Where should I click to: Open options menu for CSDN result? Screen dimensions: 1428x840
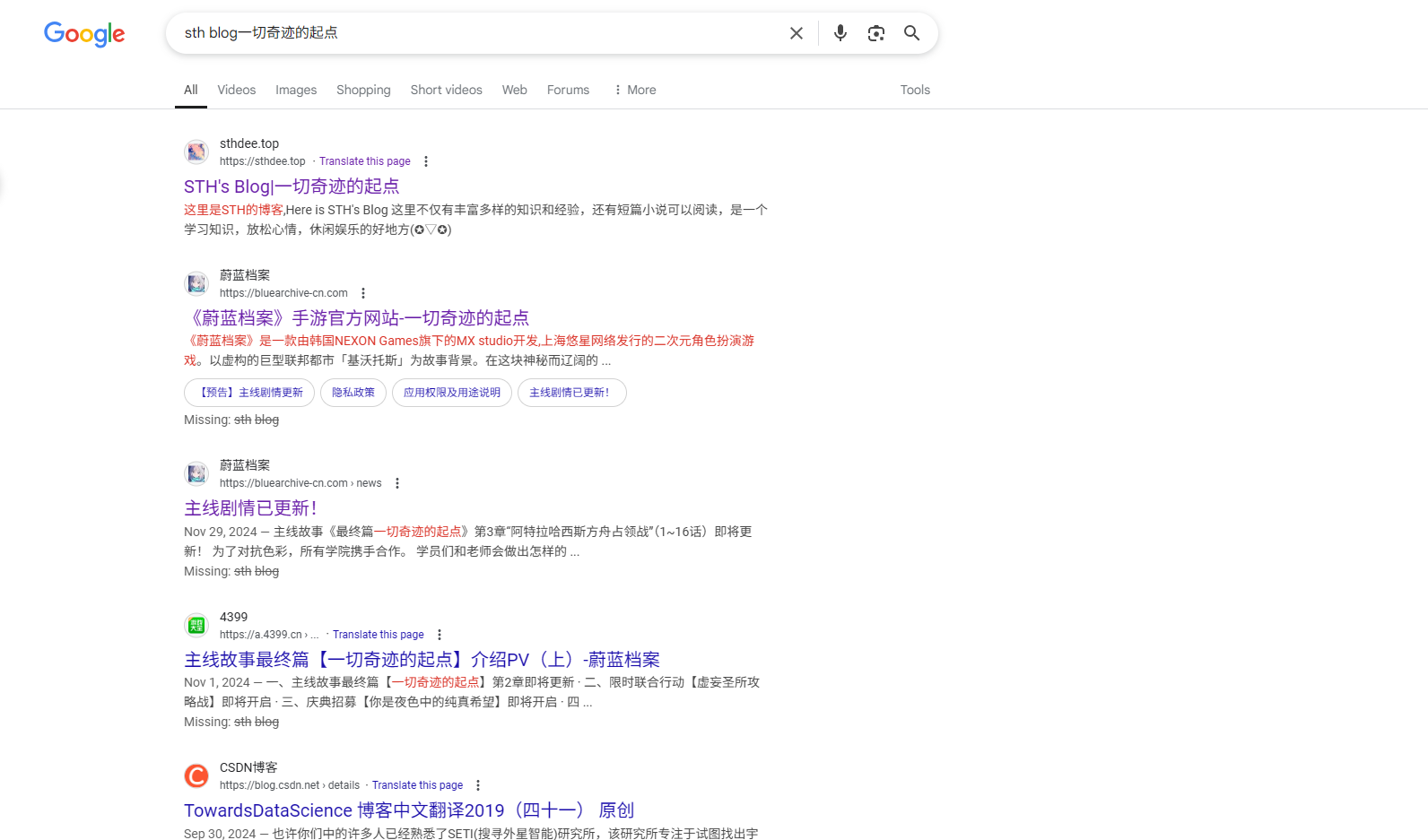point(478,785)
